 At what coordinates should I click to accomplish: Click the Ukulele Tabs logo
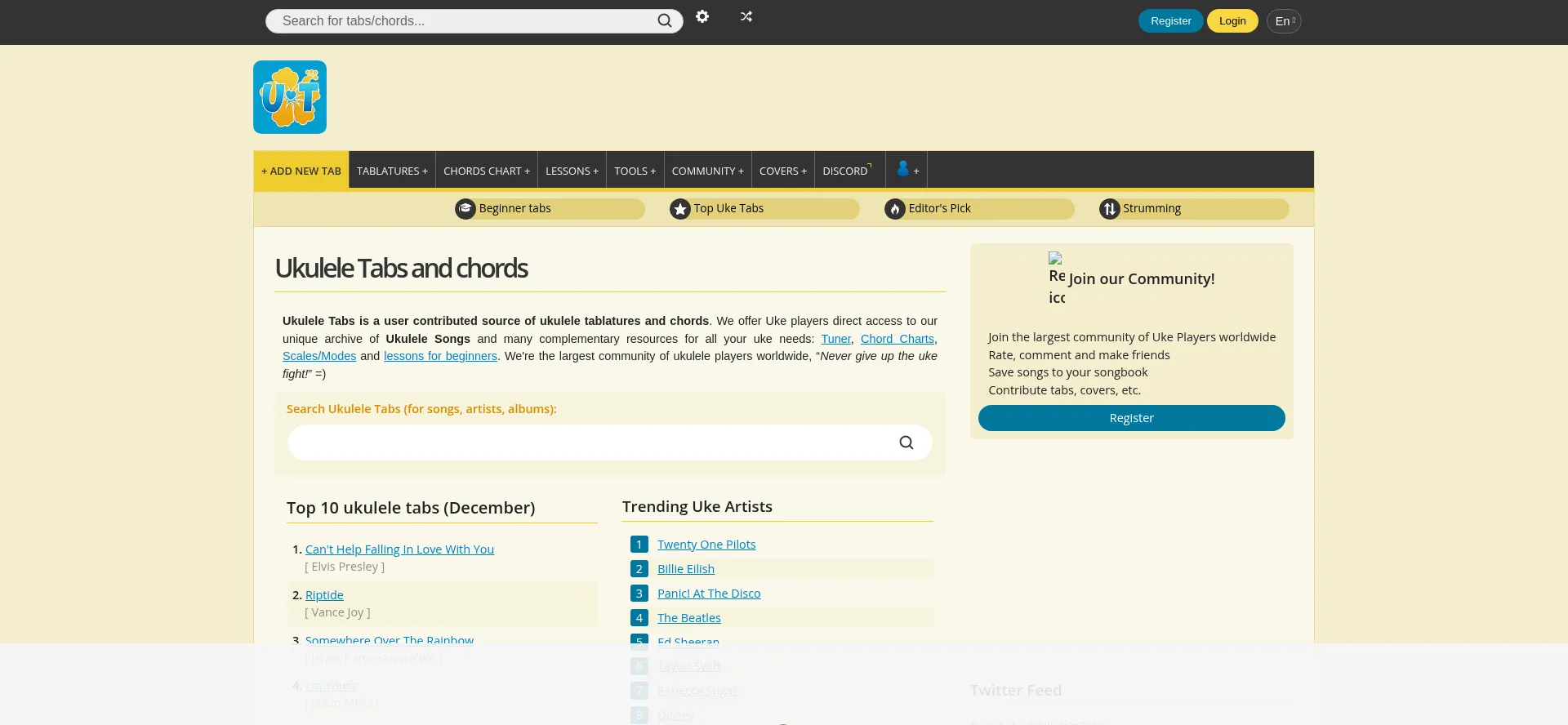(290, 97)
